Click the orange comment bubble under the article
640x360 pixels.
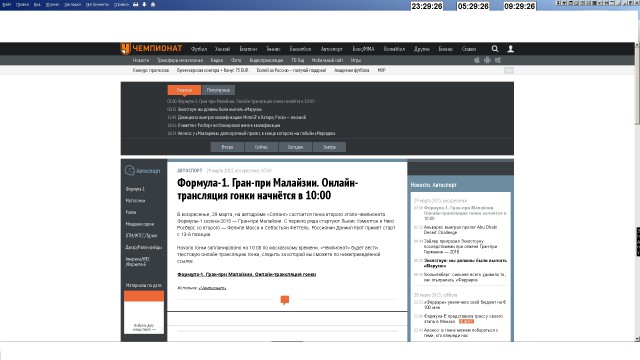pos(285,300)
